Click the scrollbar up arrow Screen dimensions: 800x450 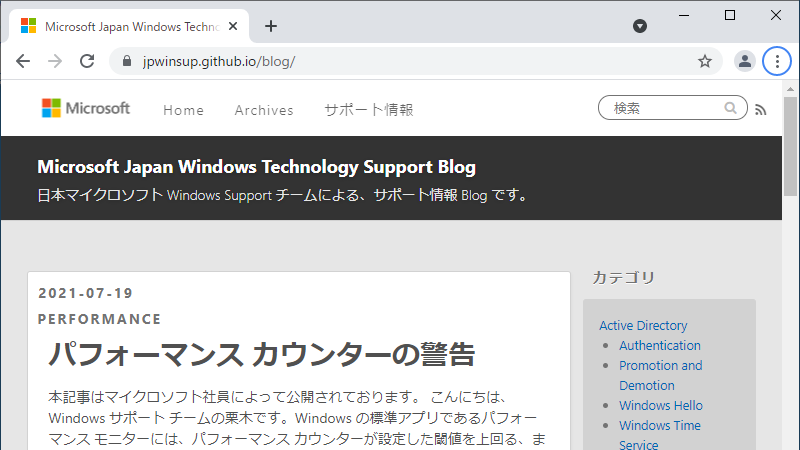(790, 89)
